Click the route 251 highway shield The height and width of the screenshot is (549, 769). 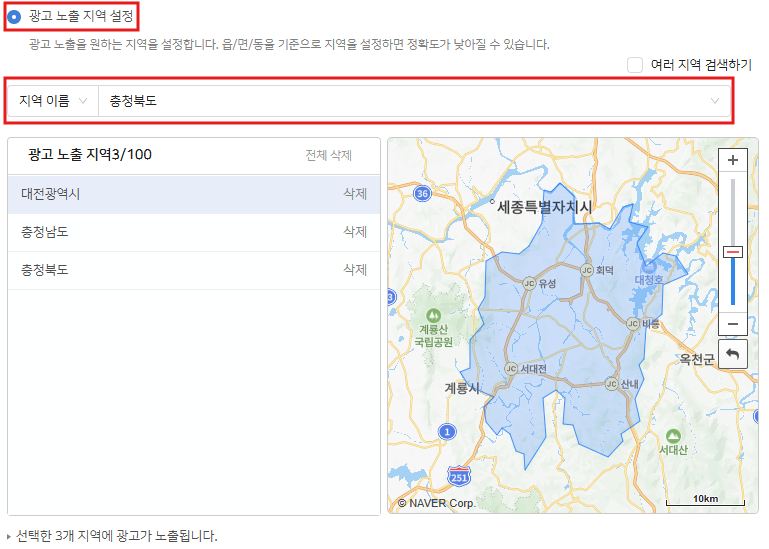pos(459,474)
